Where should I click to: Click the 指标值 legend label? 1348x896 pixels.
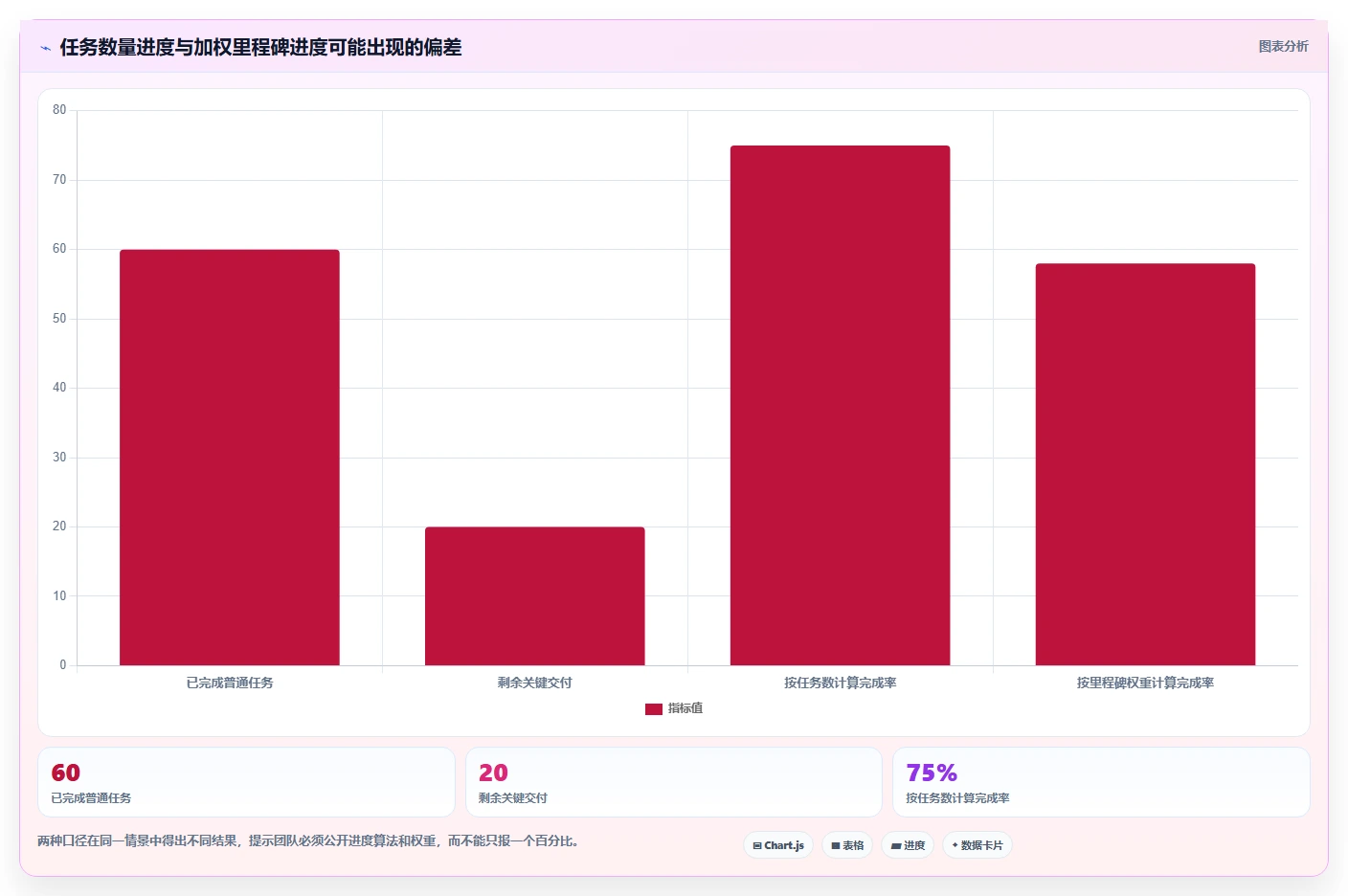(685, 708)
